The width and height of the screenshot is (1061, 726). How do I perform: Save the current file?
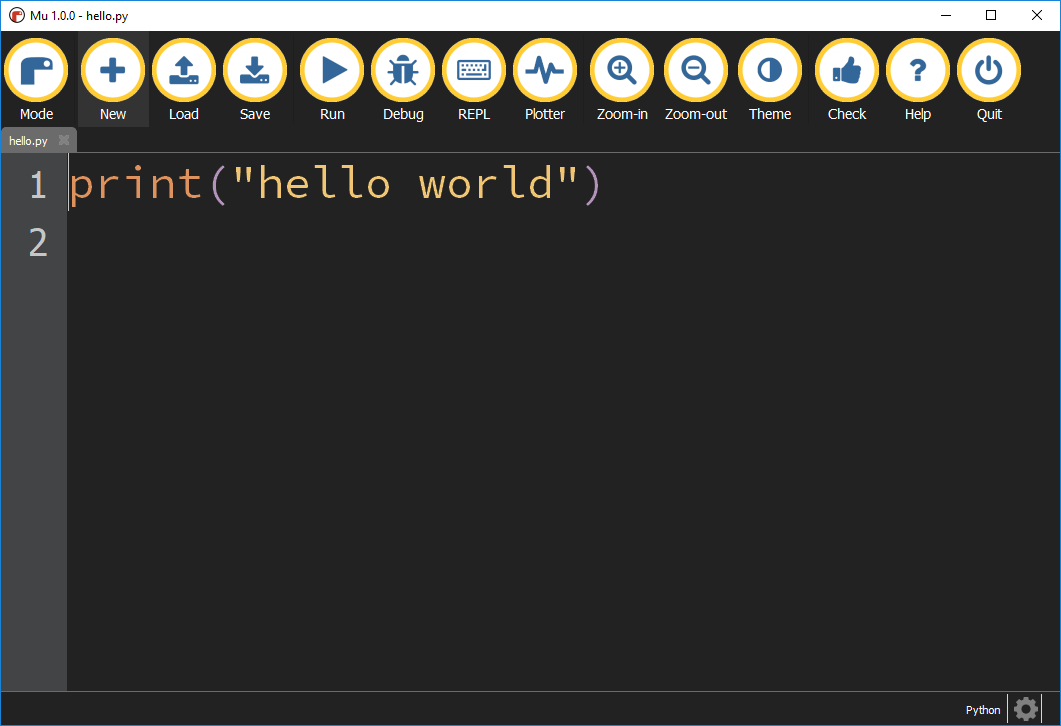pos(254,69)
